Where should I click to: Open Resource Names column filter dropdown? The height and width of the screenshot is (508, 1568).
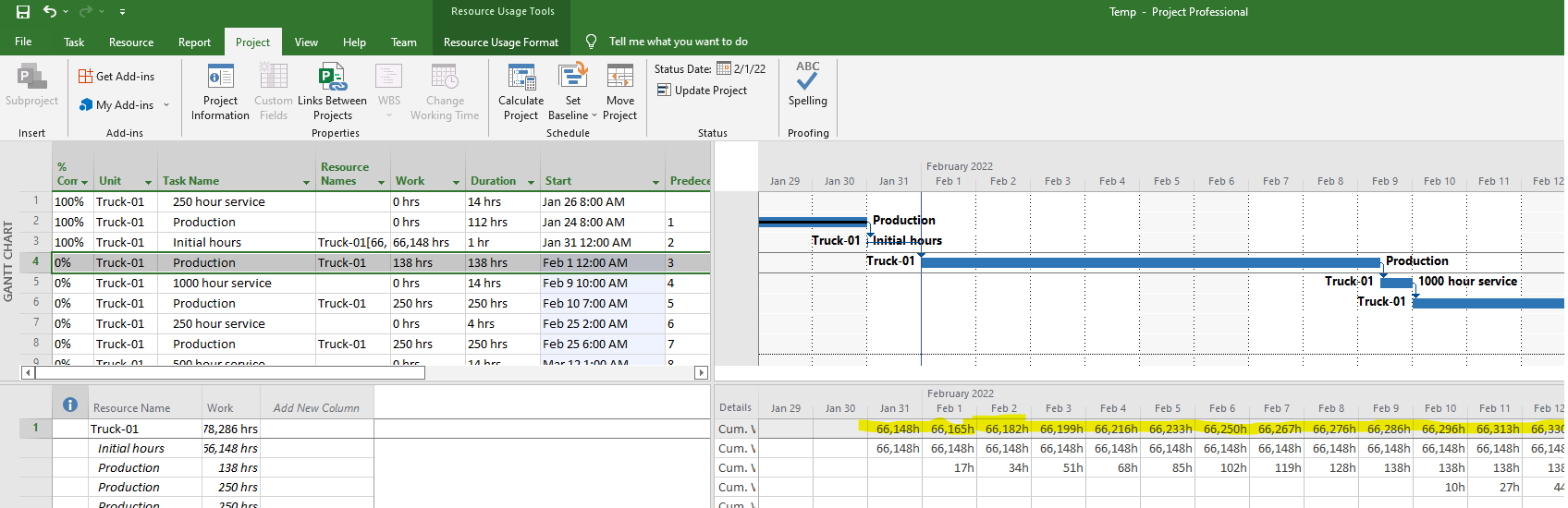point(381,182)
